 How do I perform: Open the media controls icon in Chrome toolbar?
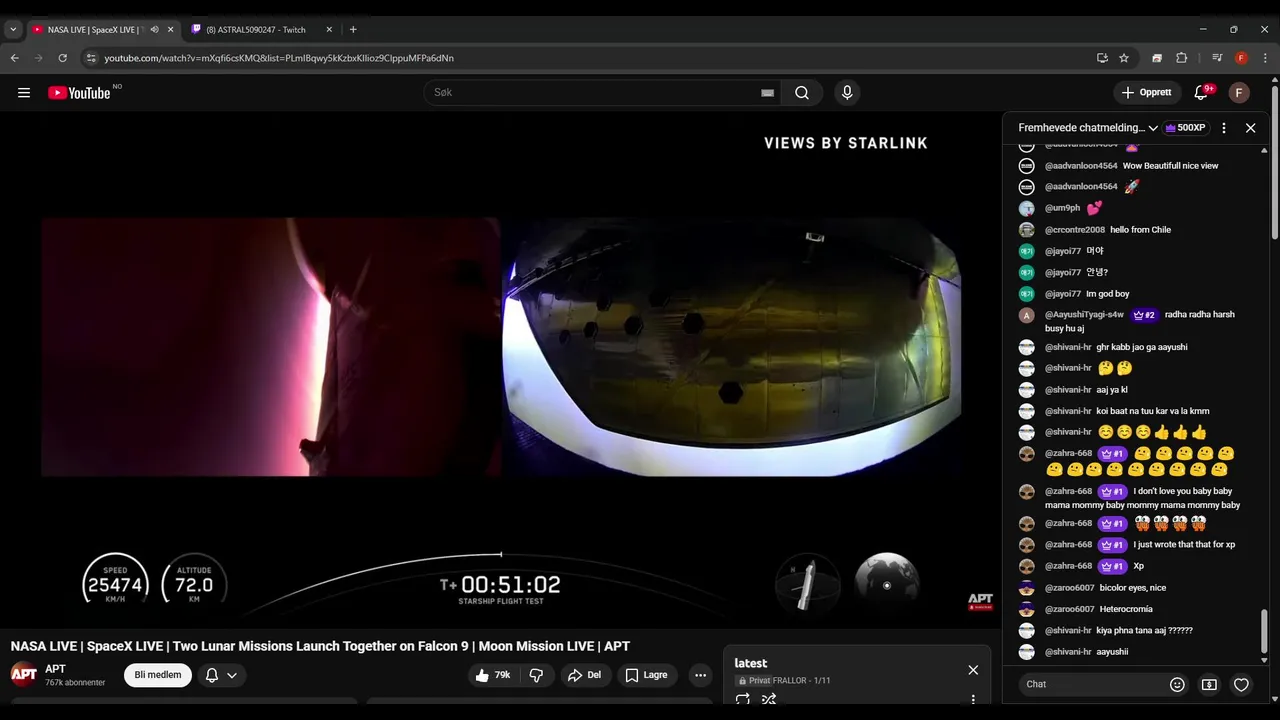(x=1217, y=58)
